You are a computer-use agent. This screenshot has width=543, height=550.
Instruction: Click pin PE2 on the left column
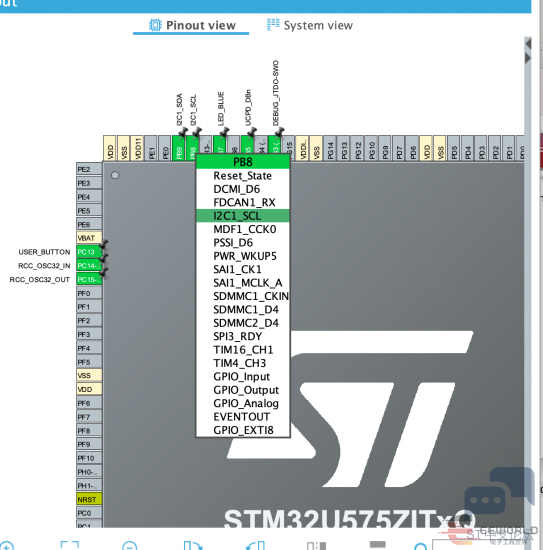pyautogui.click(x=89, y=169)
